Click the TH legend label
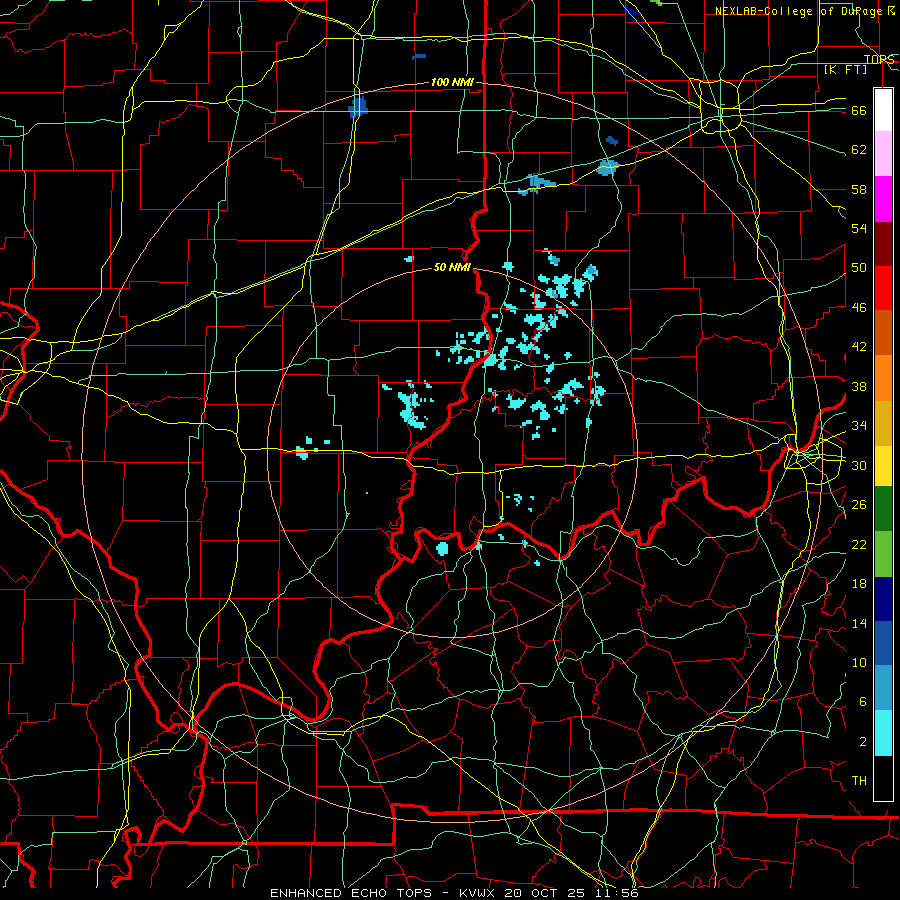The image size is (900, 900). tap(859, 781)
